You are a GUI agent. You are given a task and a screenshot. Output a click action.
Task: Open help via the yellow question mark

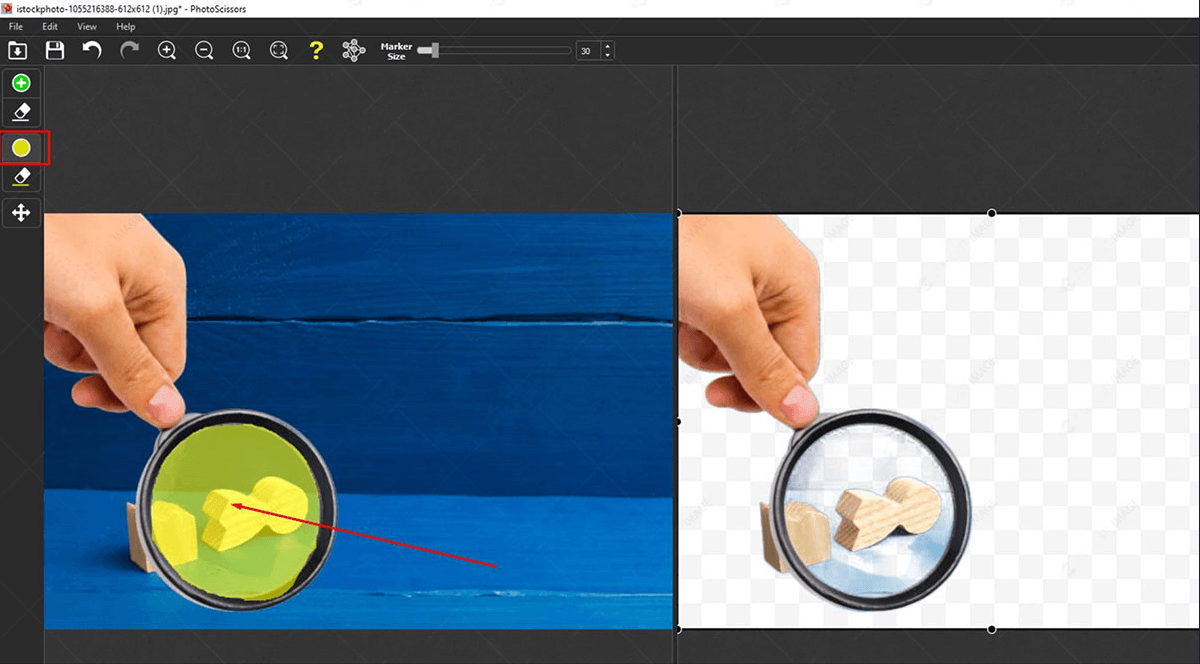point(316,50)
